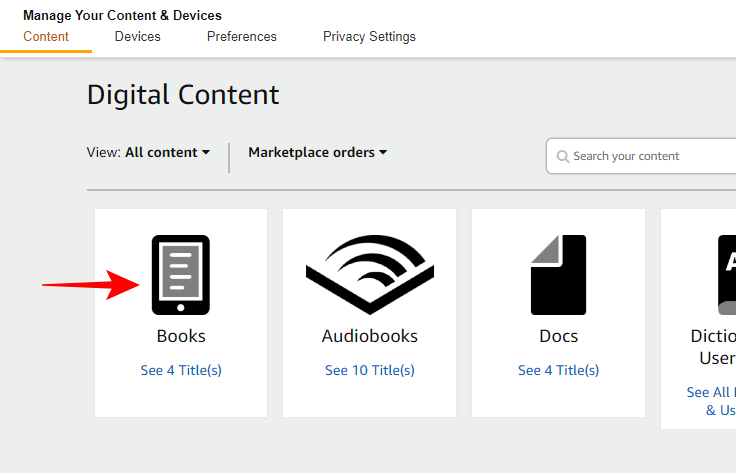This screenshot has height=473, width=736.
Task: Open See 10 Title(s) under Audiobooks
Action: (370, 370)
